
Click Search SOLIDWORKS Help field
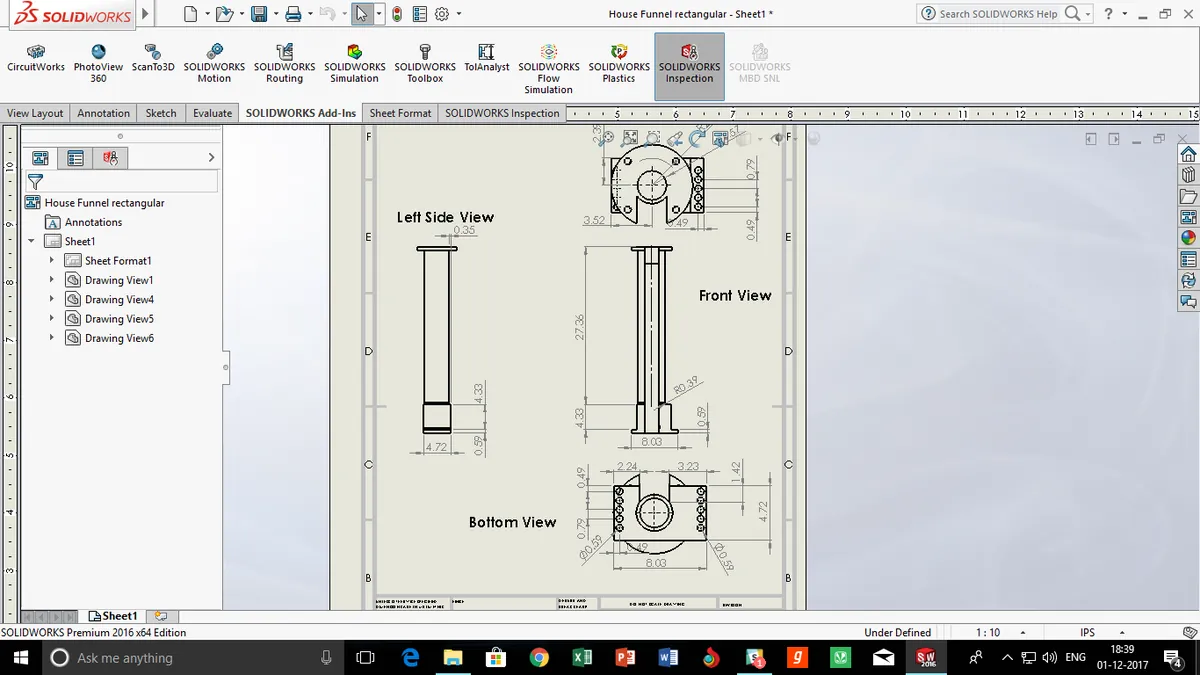point(1000,14)
